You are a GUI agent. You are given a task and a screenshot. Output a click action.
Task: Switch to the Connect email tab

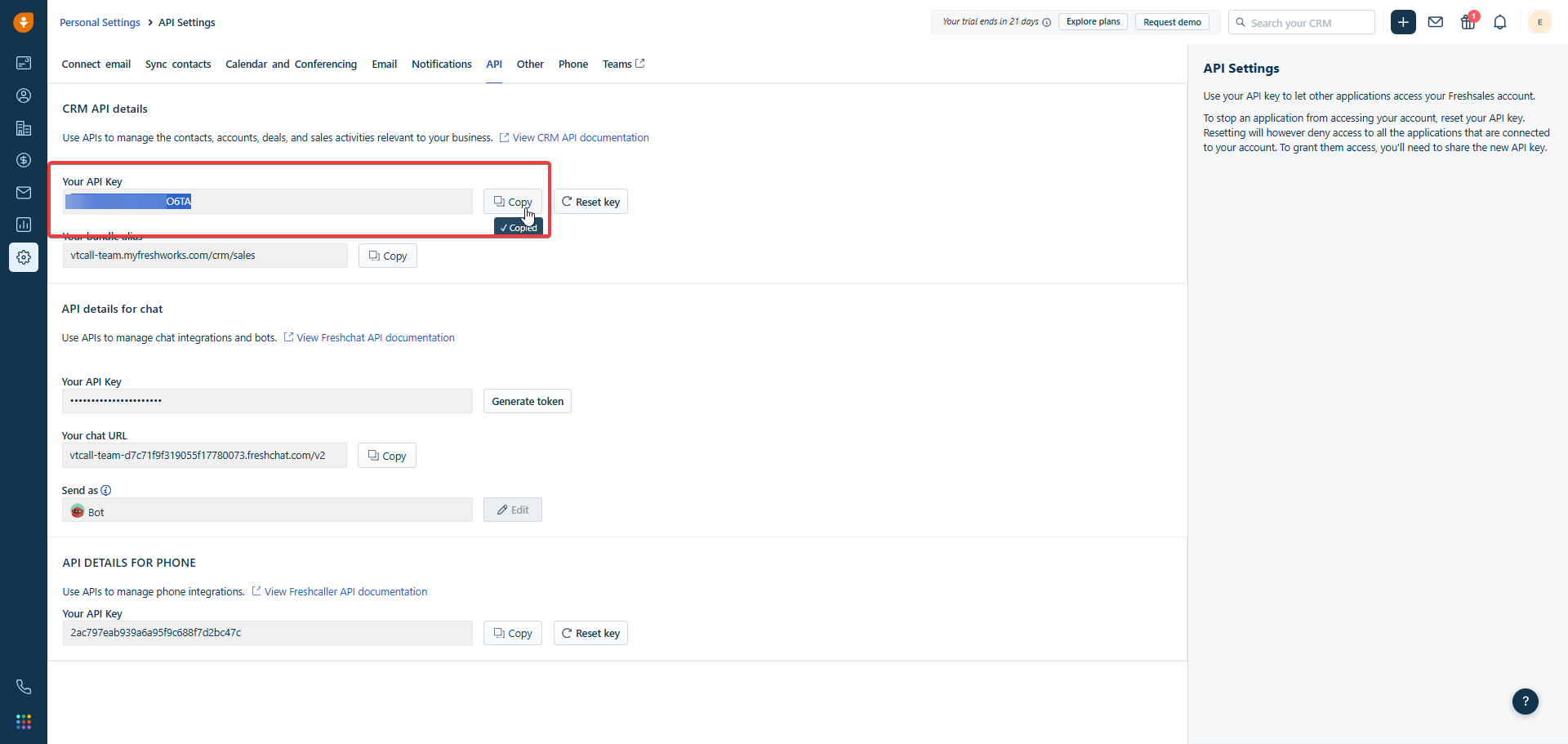tap(96, 64)
